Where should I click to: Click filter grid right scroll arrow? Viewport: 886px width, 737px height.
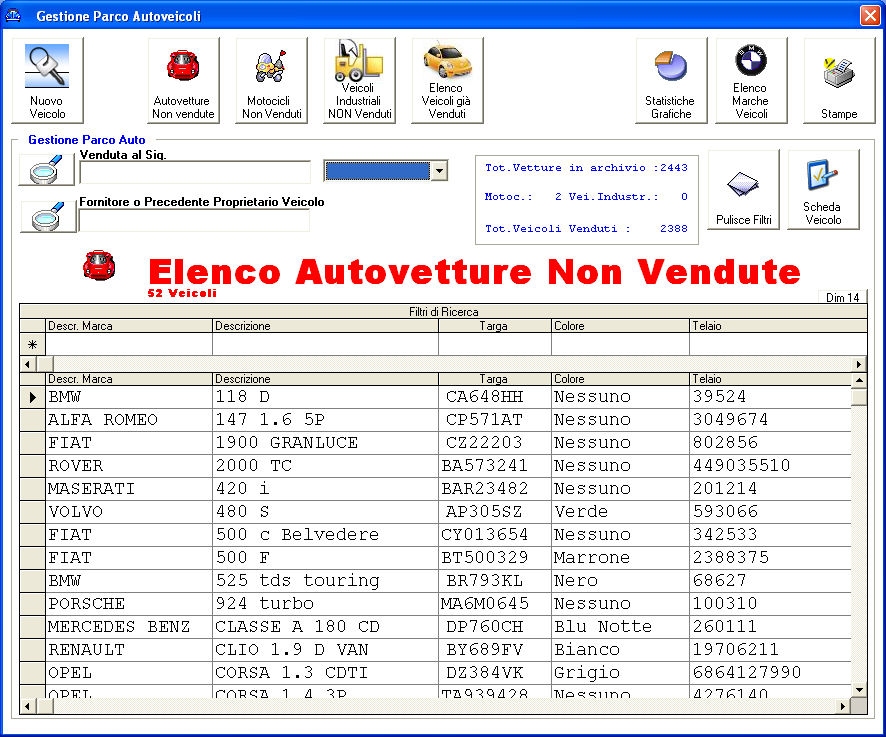pos(859,364)
